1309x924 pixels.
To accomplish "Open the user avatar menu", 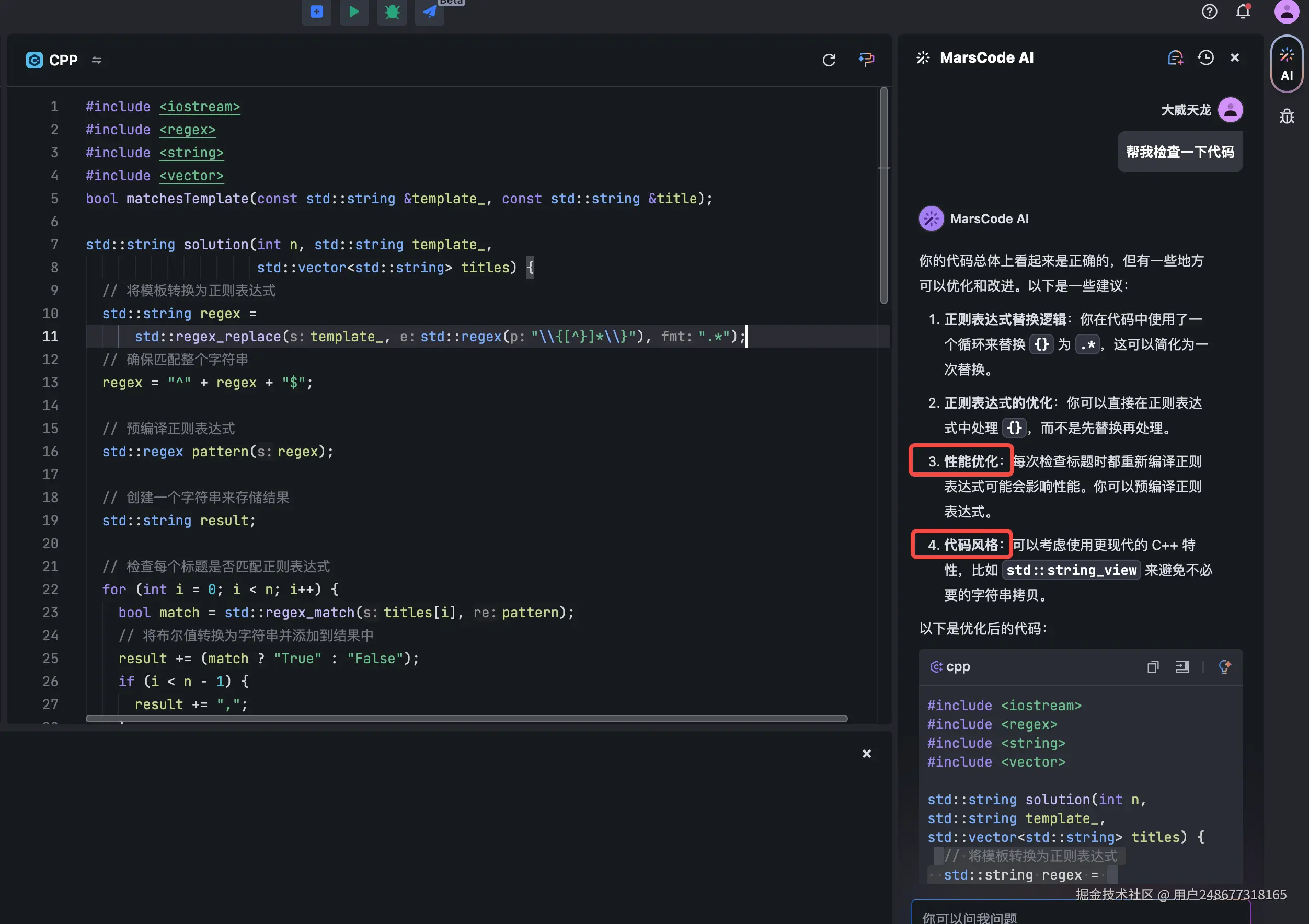I will pyautogui.click(x=1286, y=11).
